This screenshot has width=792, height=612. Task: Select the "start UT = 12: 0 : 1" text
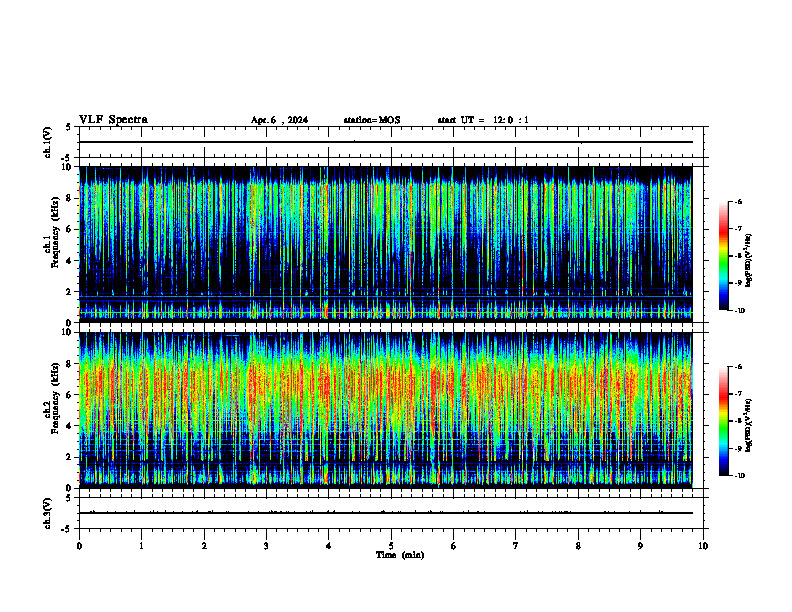(x=483, y=120)
